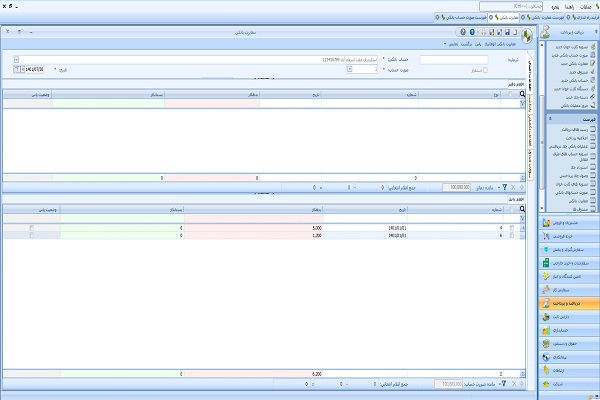
Task: Open the bank account combo box arrow
Action: click(16, 60)
